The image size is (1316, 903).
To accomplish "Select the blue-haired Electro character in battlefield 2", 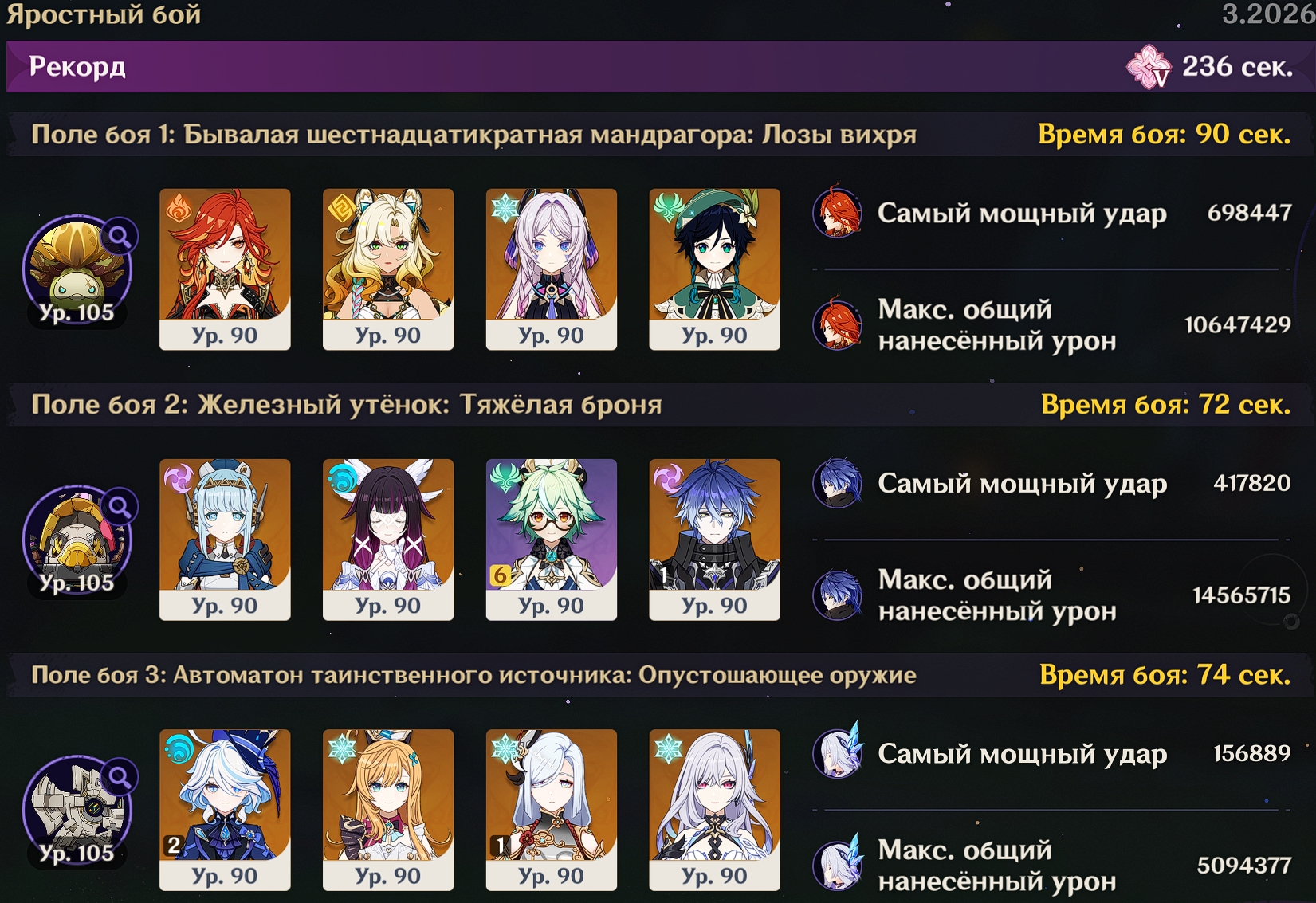I will 715,540.
